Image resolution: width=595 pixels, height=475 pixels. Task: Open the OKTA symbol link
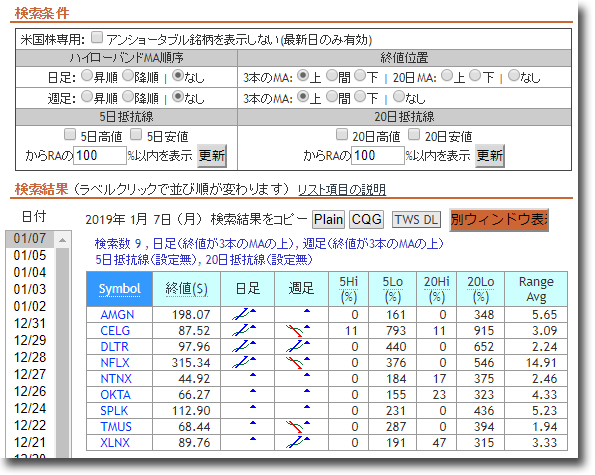[115, 395]
